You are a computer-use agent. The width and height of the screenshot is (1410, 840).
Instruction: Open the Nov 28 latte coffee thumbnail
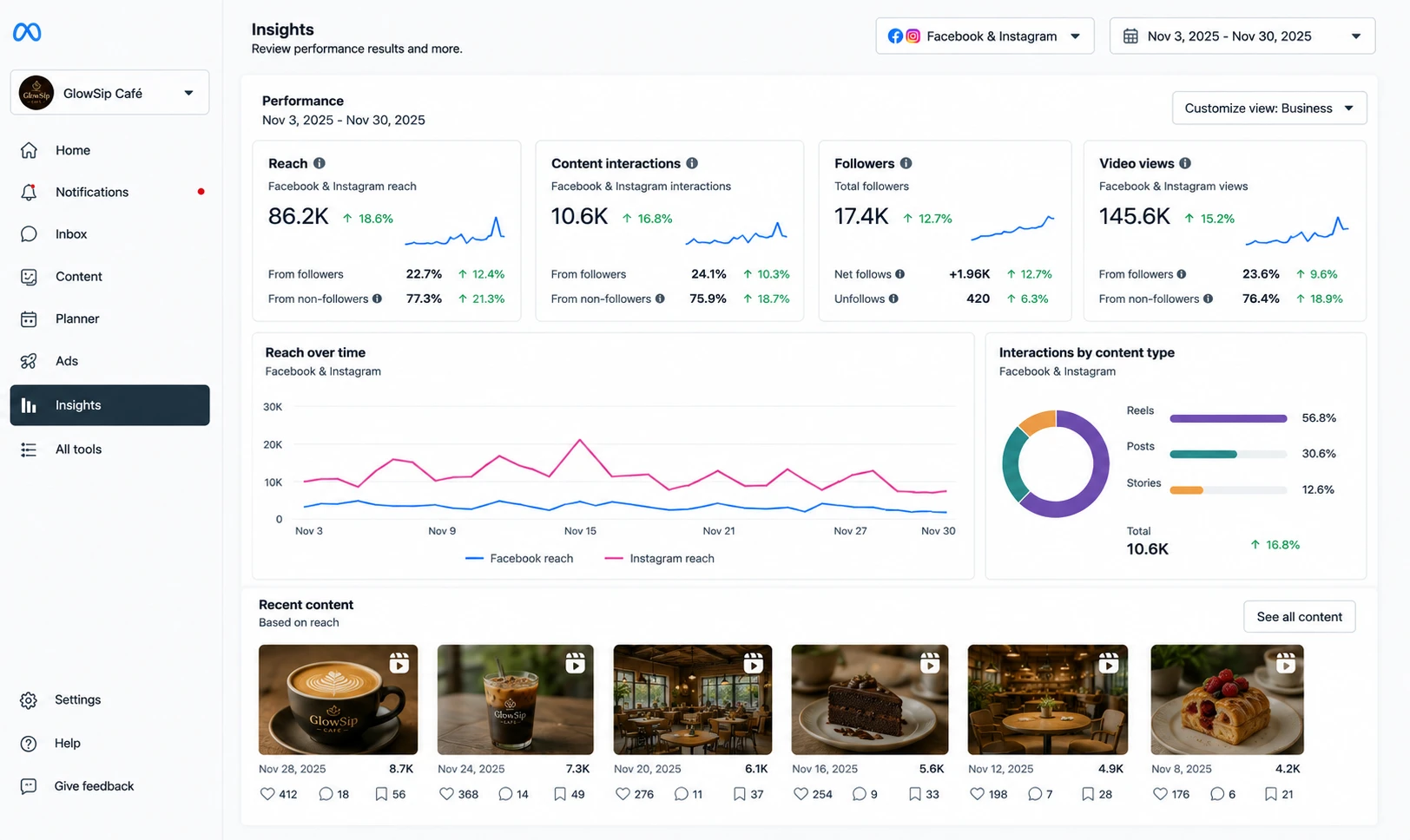(338, 699)
